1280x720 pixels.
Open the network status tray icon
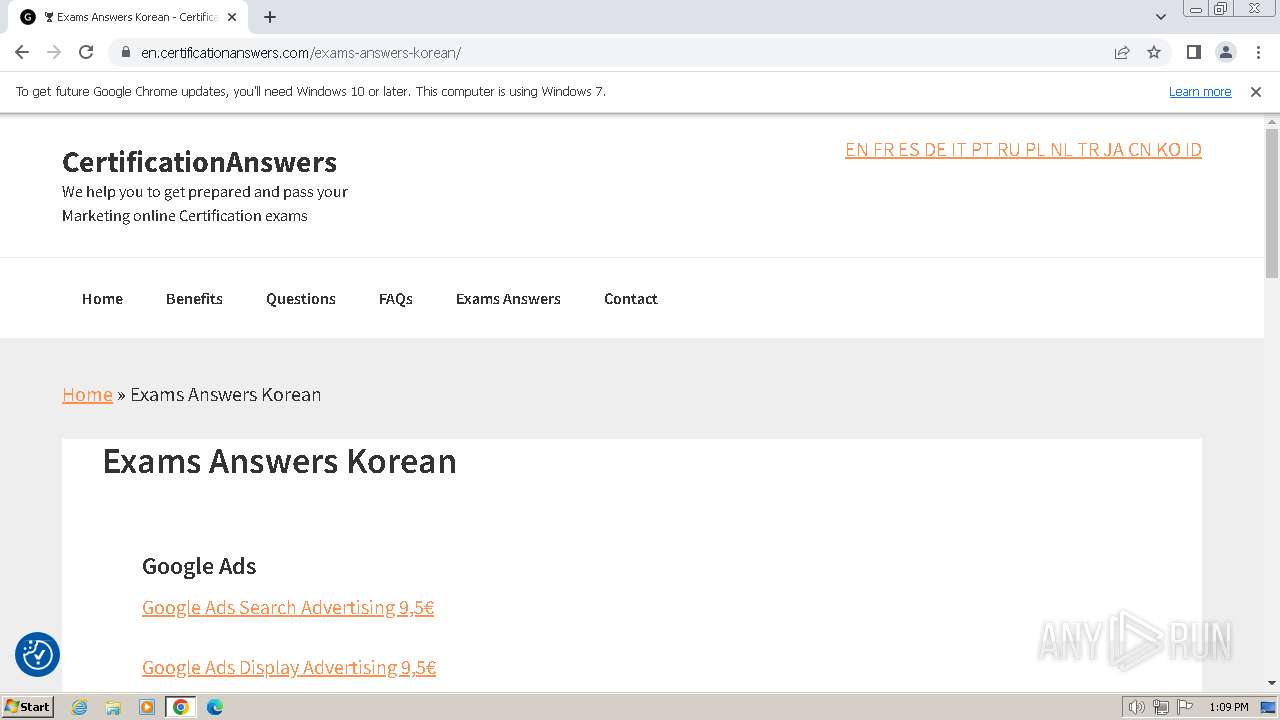(x=1160, y=707)
